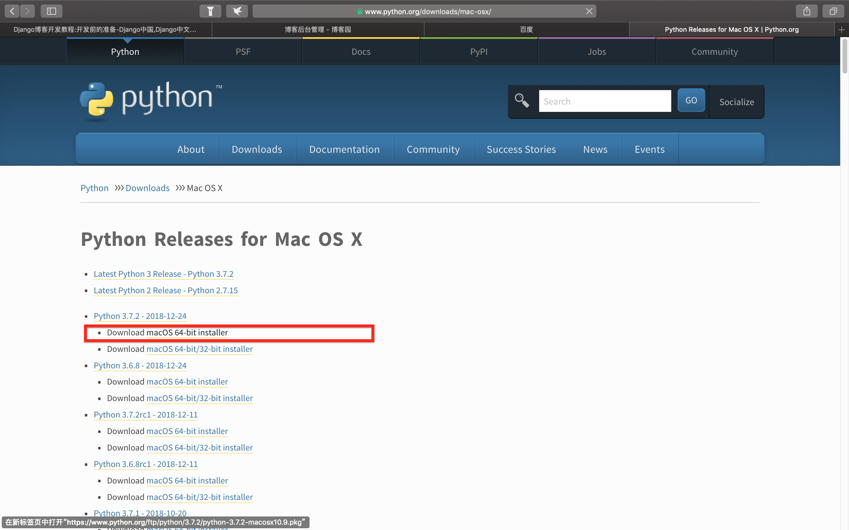Switch to the 博客后台管理 - 博客园 tab
This screenshot has width=849, height=530.
click(x=318, y=30)
